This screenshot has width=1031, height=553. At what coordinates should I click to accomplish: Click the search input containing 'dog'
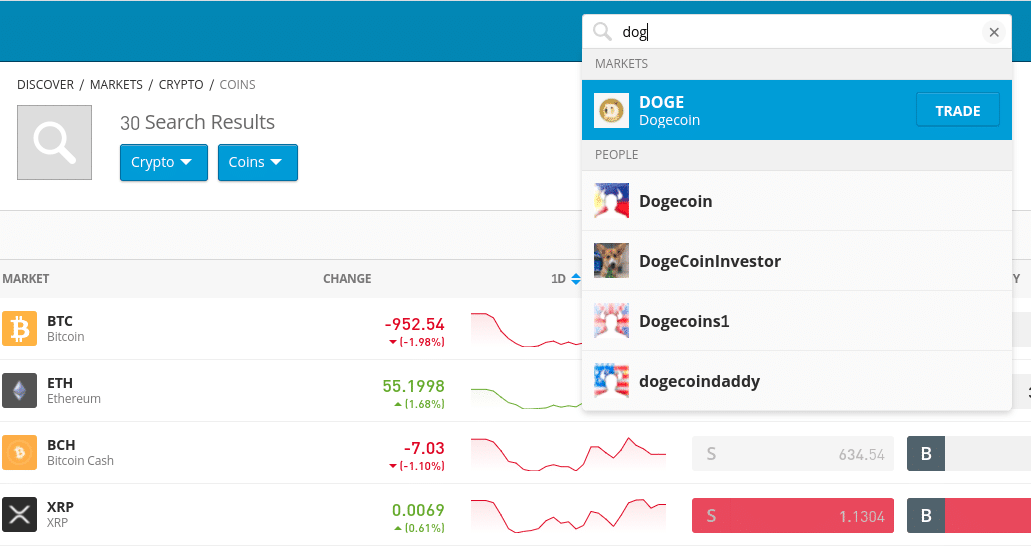tap(796, 32)
